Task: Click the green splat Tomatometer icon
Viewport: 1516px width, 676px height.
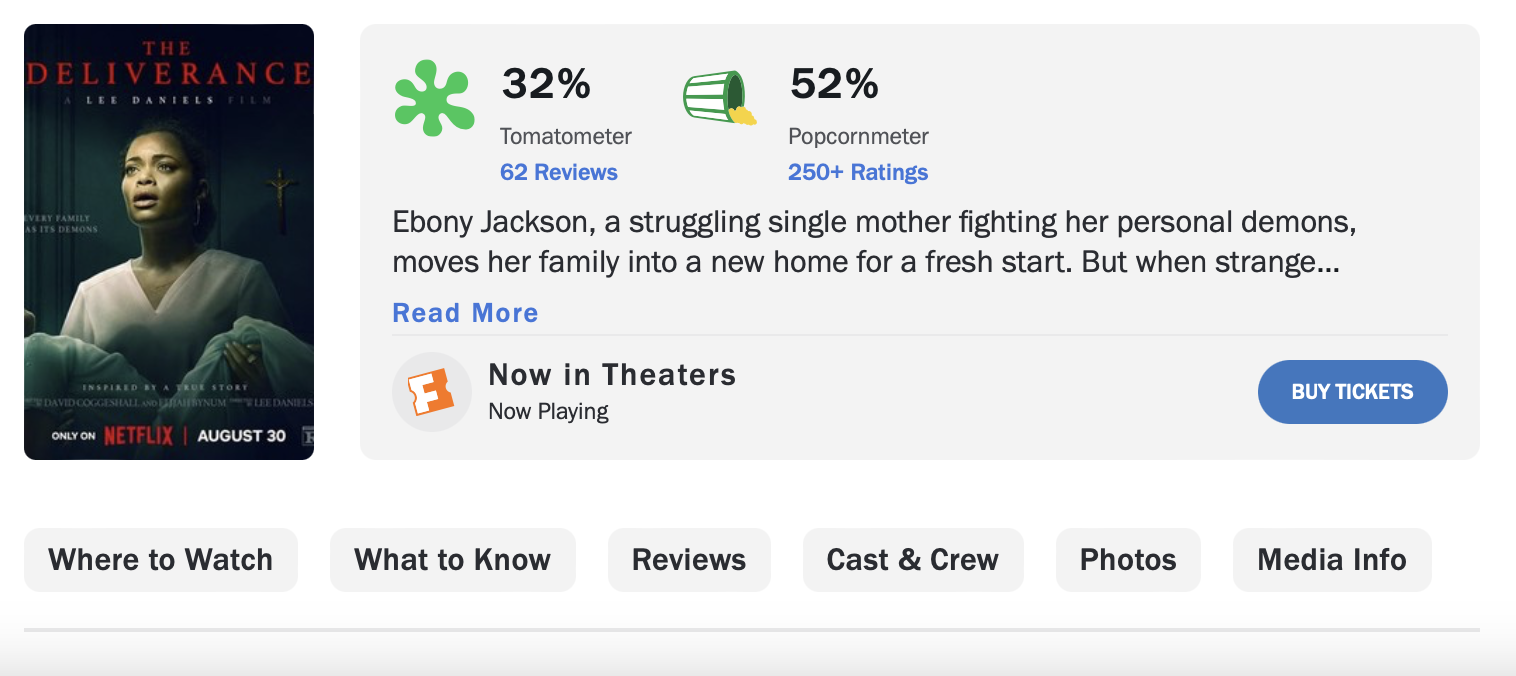Action: click(x=433, y=98)
